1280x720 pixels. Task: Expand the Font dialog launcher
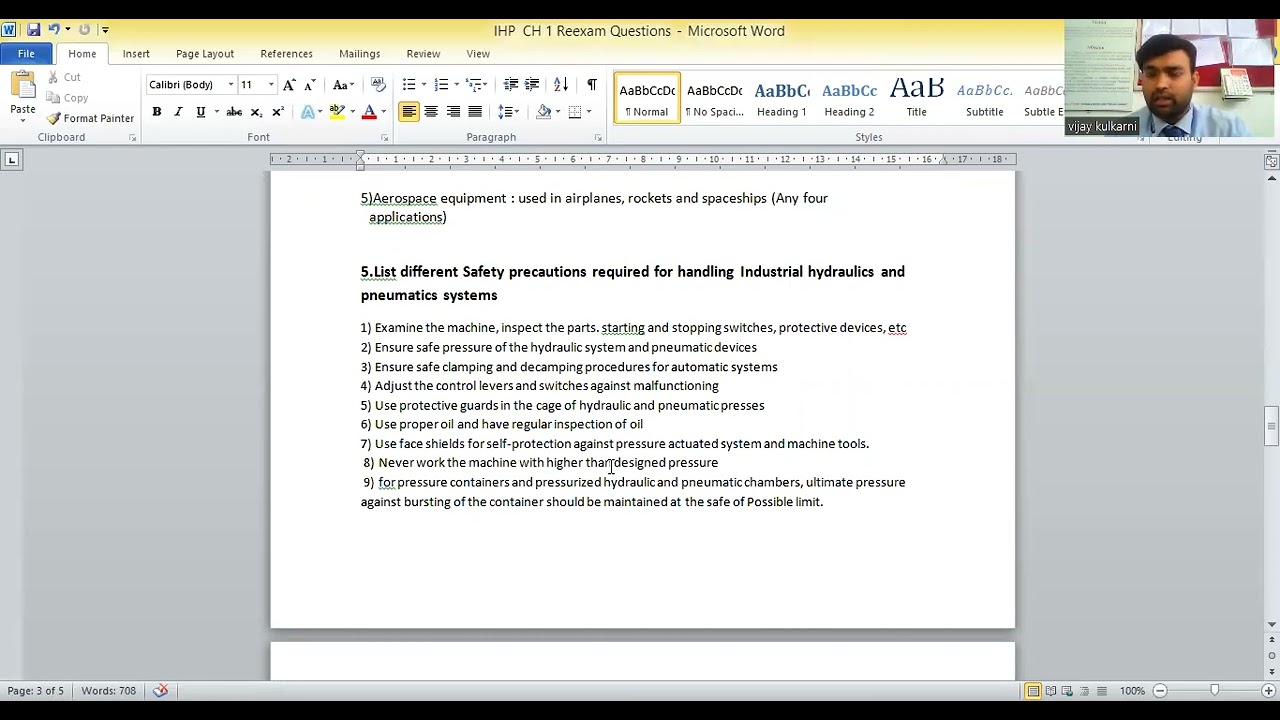point(384,138)
